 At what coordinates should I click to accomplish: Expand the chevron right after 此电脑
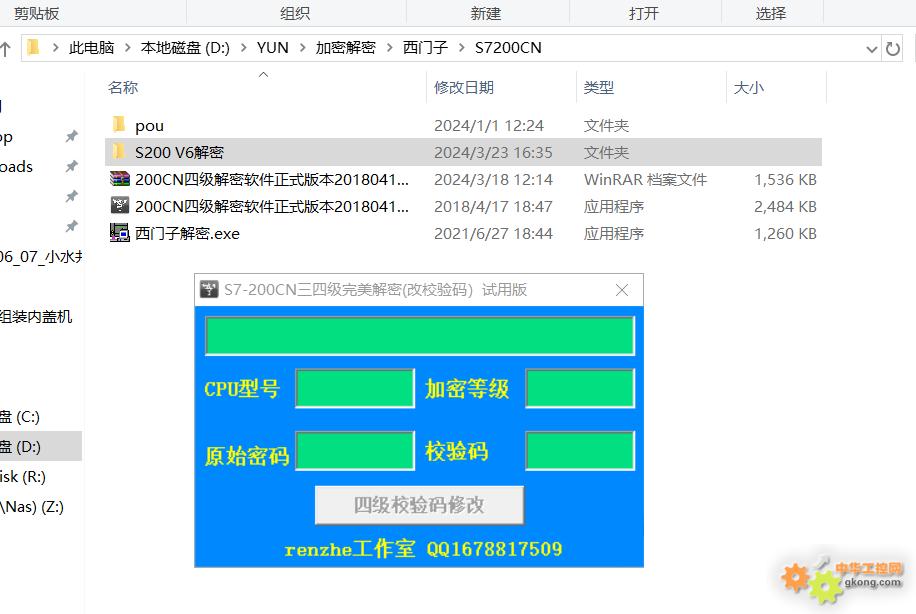[x=127, y=48]
